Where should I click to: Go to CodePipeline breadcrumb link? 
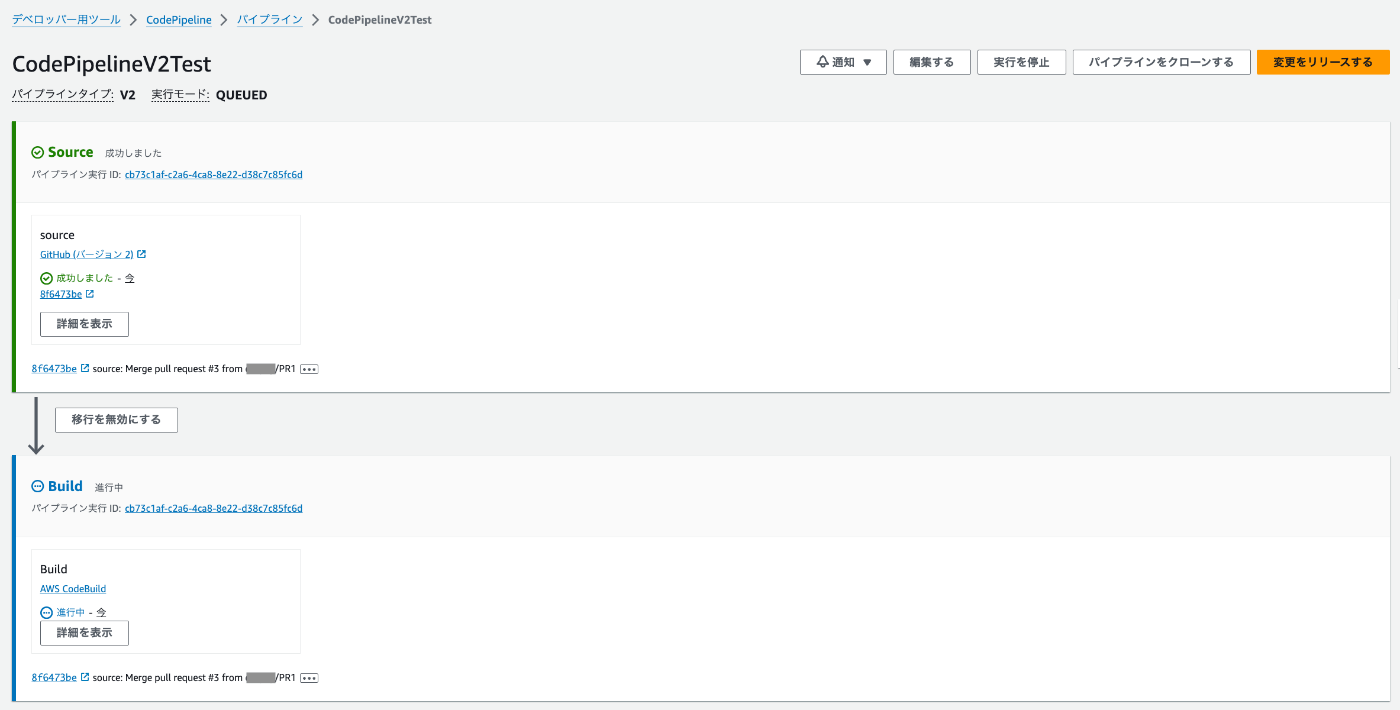(x=179, y=19)
